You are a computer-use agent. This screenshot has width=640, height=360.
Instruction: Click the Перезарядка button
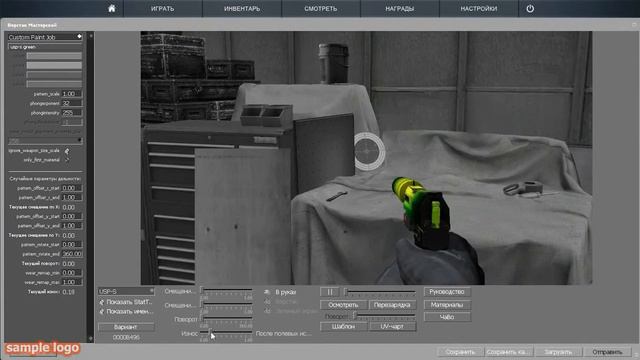[x=392, y=305]
